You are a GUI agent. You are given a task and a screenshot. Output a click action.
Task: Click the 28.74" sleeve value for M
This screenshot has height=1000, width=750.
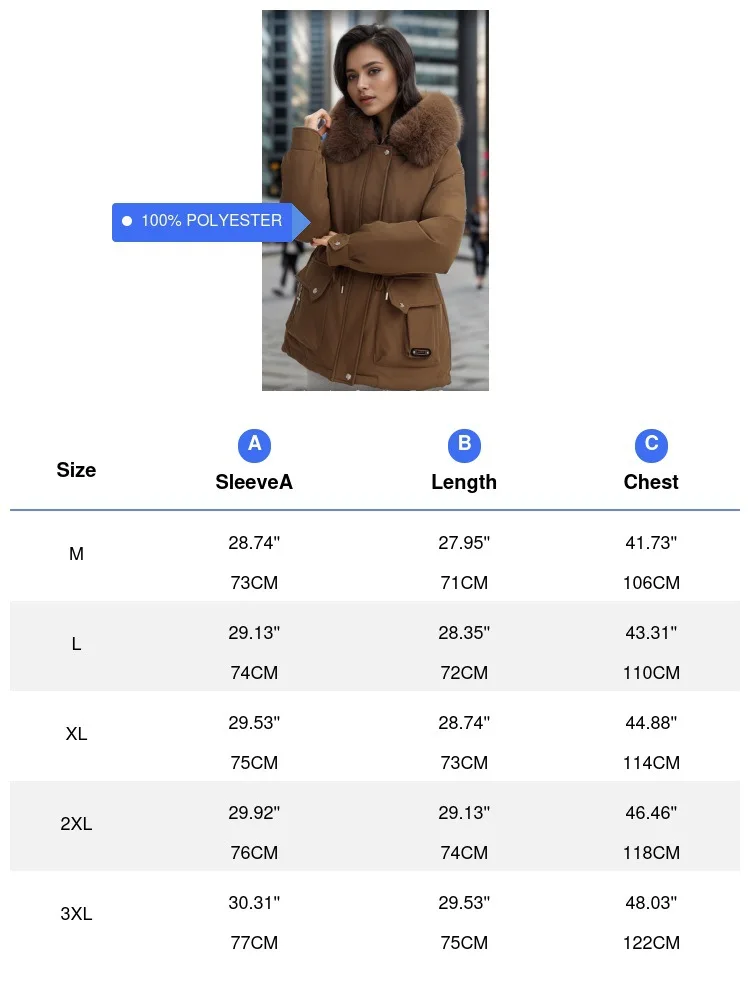(254, 543)
